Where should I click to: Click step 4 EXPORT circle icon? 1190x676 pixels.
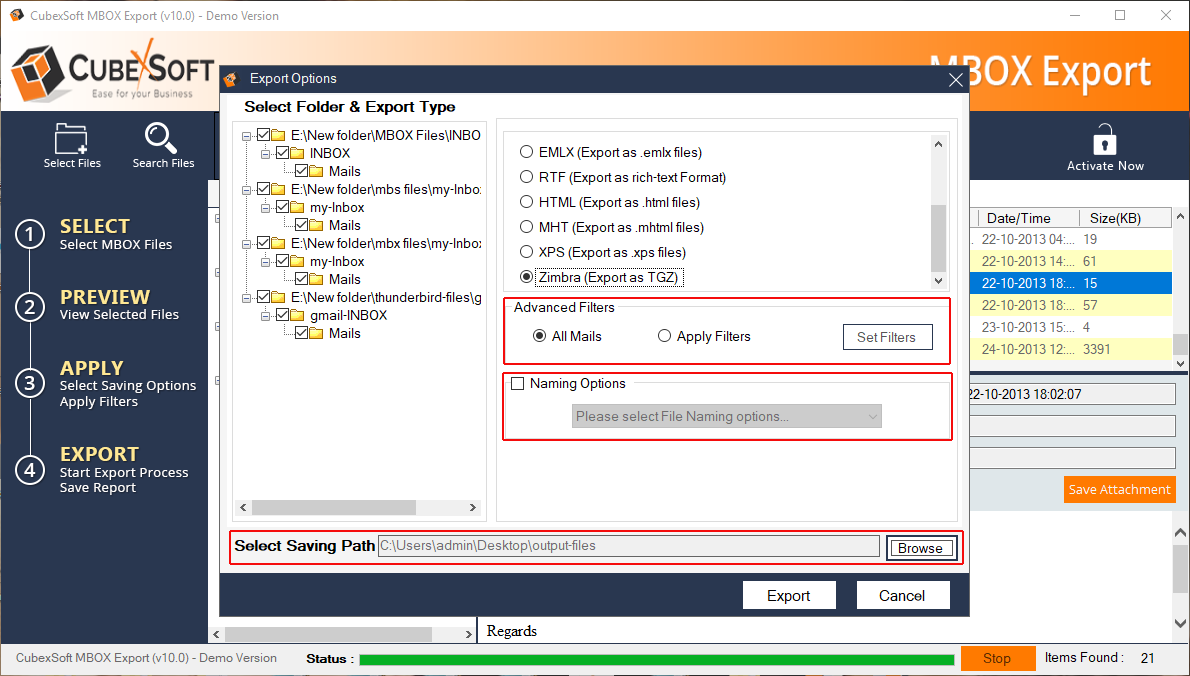click(x=30, y=470)
